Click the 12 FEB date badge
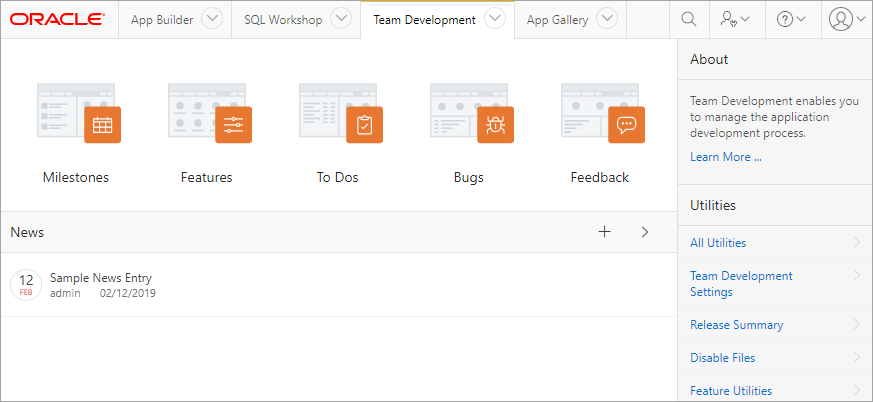The height and width of the screenshot is (402, 873). pyautogui.click(x=26, y=285)
